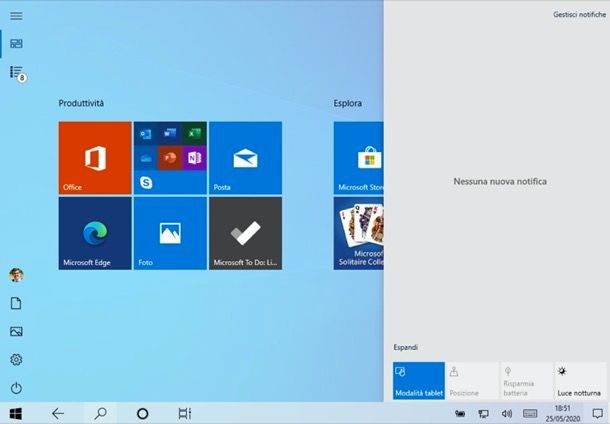Toggle Luce notturna quick action
Screen dimensions: 610x424
click(x=580, y=380)
